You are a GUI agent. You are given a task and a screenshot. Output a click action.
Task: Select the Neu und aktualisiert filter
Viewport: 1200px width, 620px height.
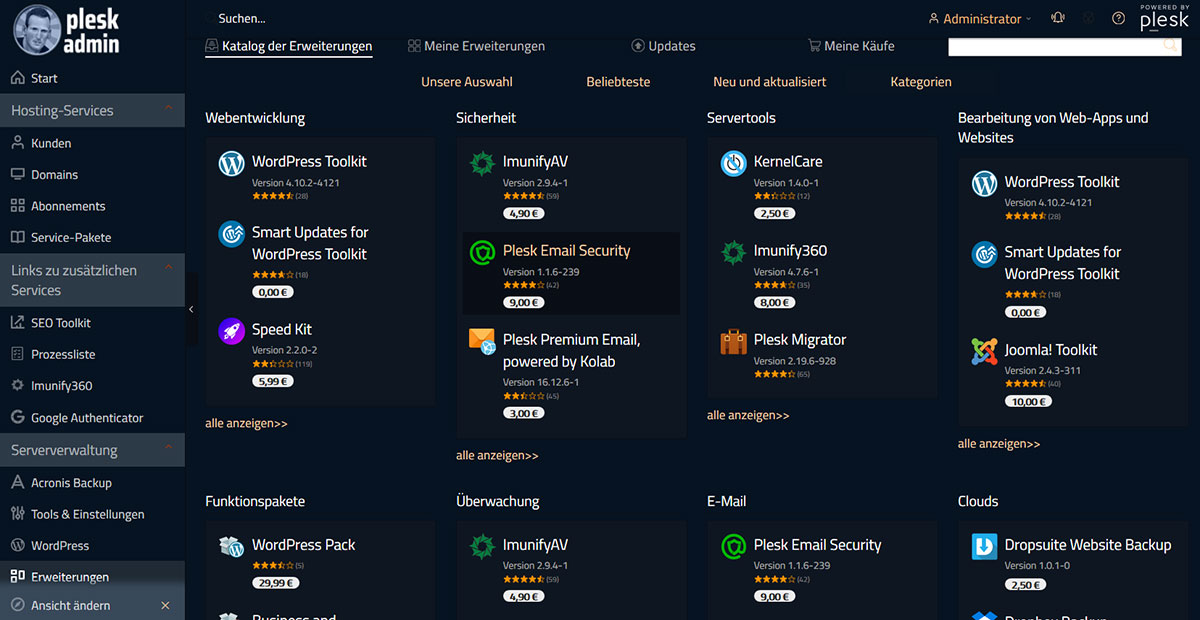click(x=770, y=82)
